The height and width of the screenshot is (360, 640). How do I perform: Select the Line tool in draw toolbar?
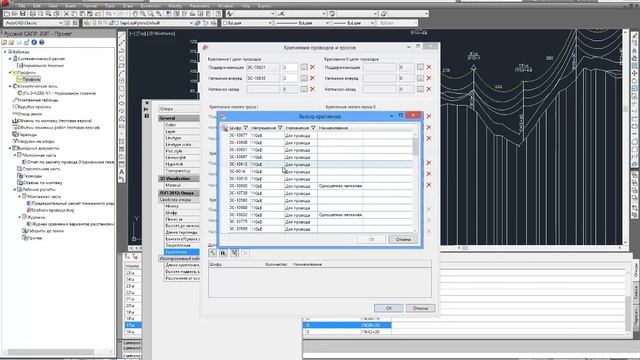122,36
